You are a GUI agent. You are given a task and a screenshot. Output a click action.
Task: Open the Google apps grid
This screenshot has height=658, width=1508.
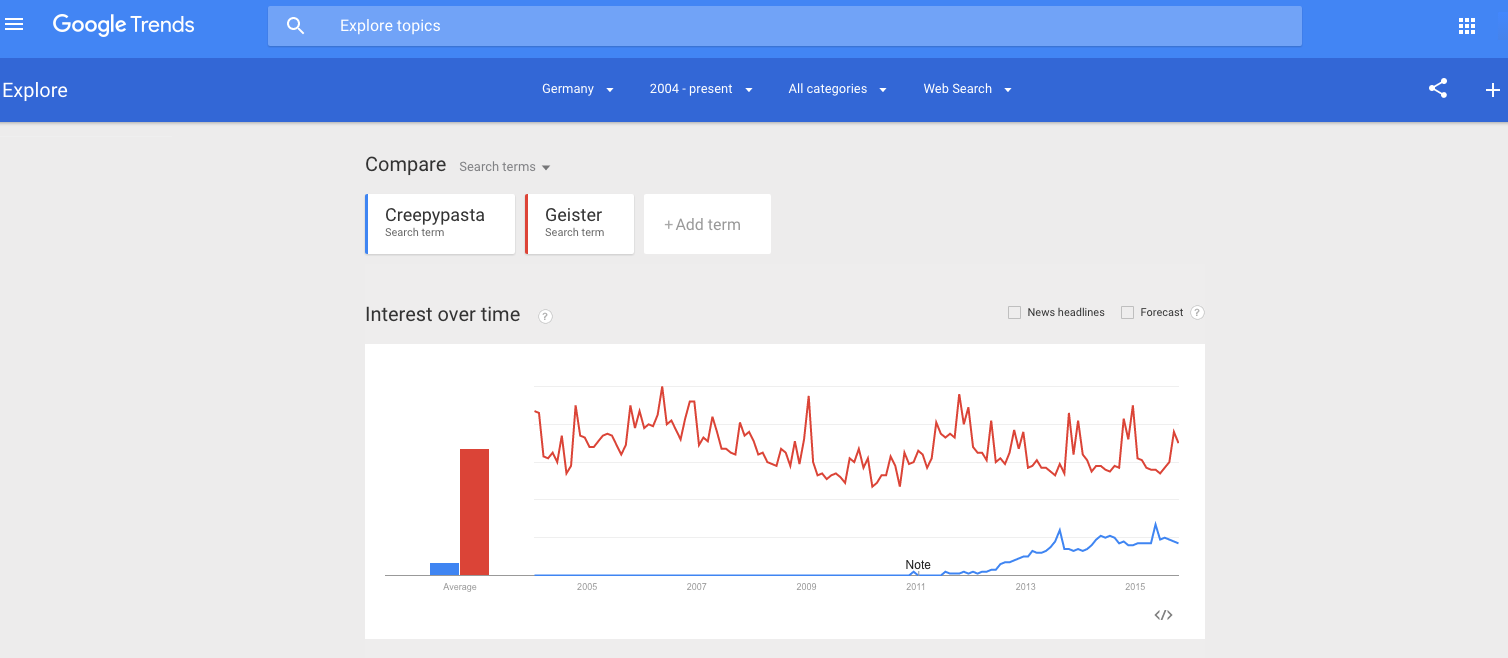click(1467, 26)
